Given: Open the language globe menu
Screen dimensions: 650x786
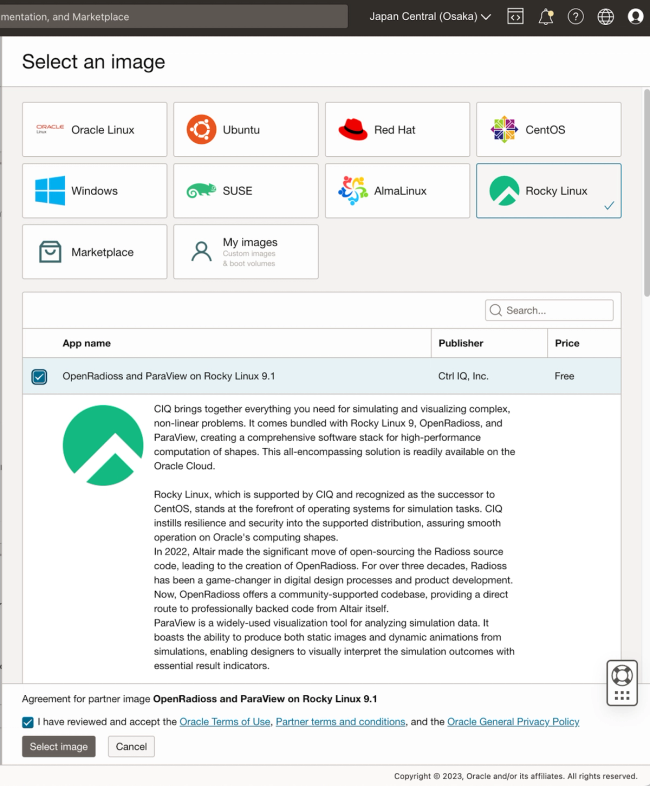Looking at the screenshot, I should [605, 17].
